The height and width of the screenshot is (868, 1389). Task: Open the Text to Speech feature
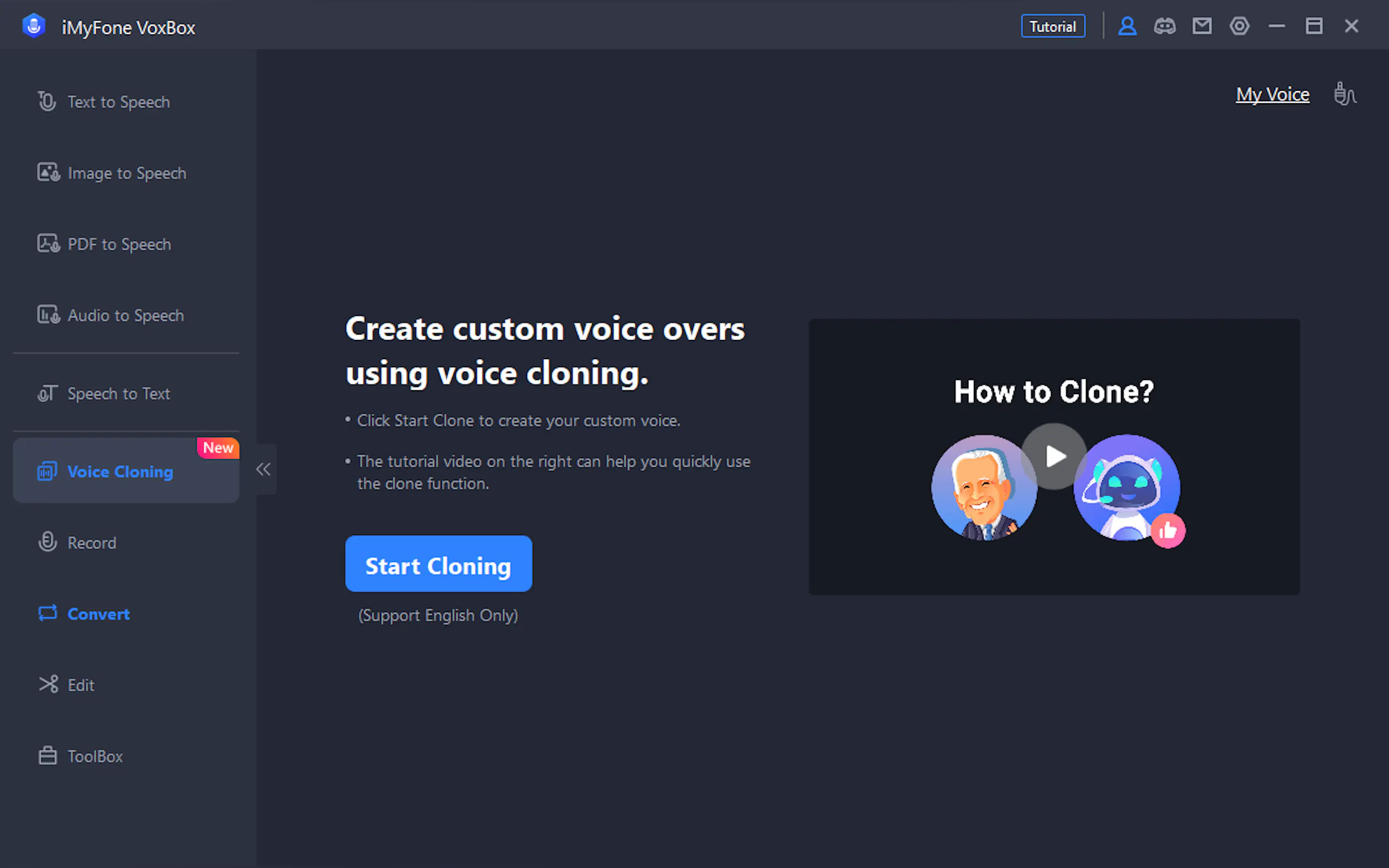[118, 102]
